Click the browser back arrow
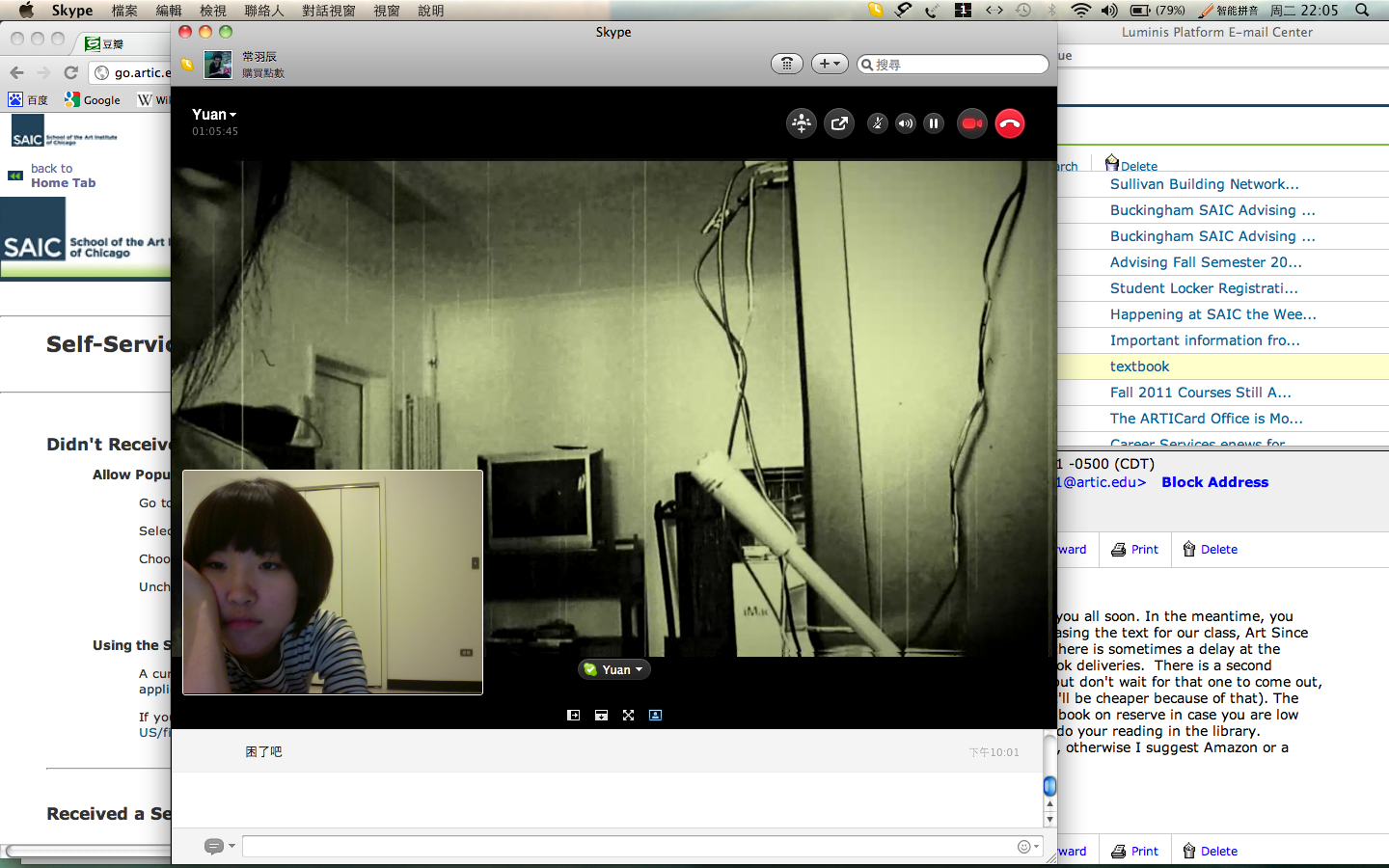Viewport: 1389px width, 868px height. (x=16, y=72)
